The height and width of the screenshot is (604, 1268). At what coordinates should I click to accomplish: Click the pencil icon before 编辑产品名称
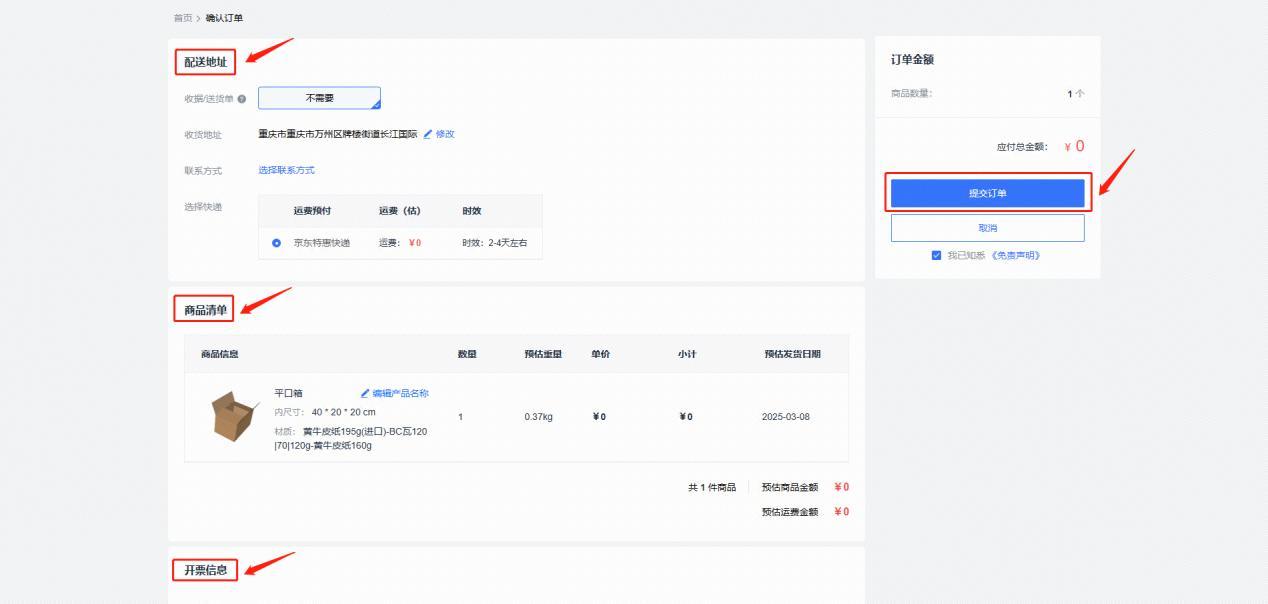[x=365, y=394]
